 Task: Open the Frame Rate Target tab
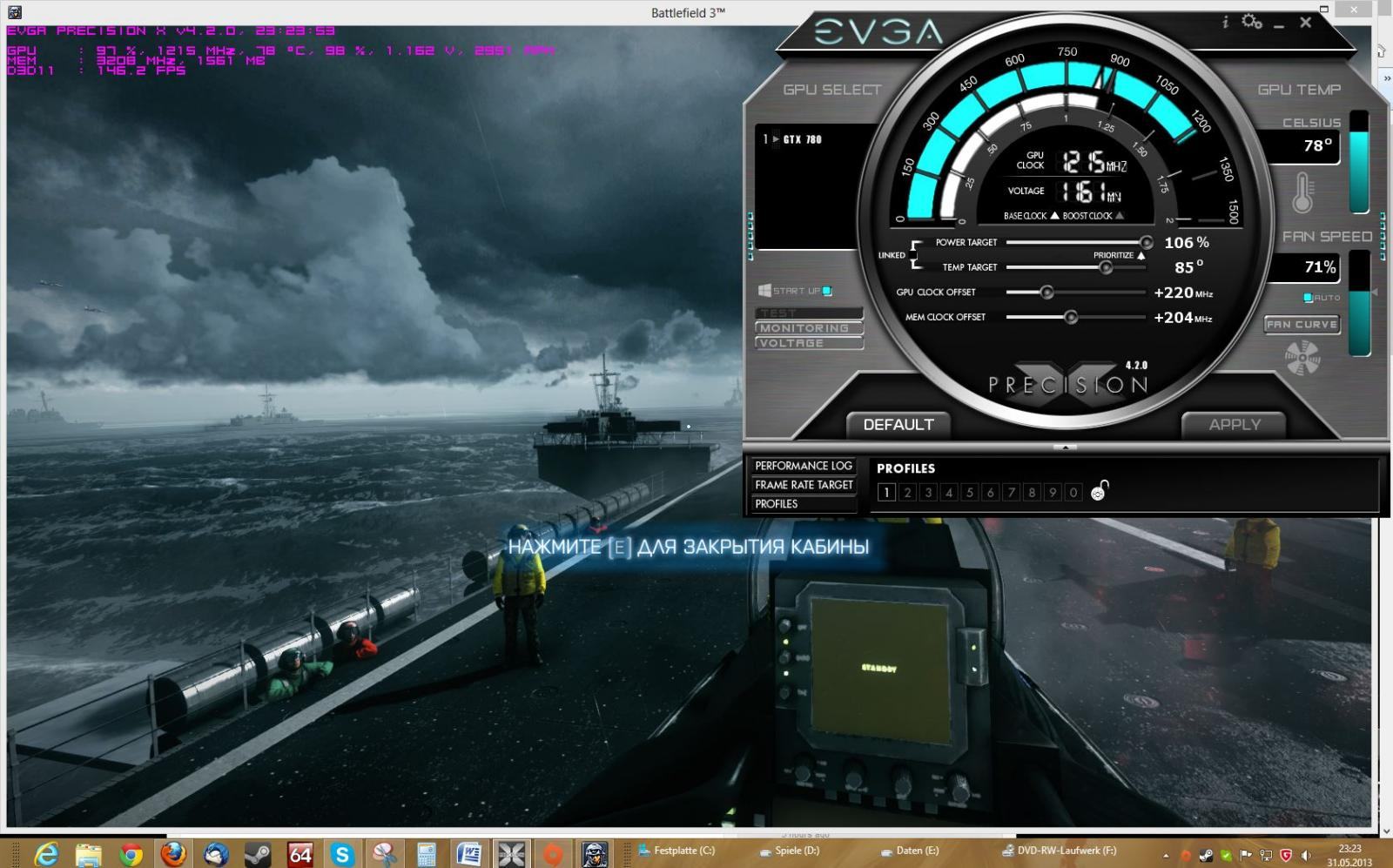[x=804, y=485]
